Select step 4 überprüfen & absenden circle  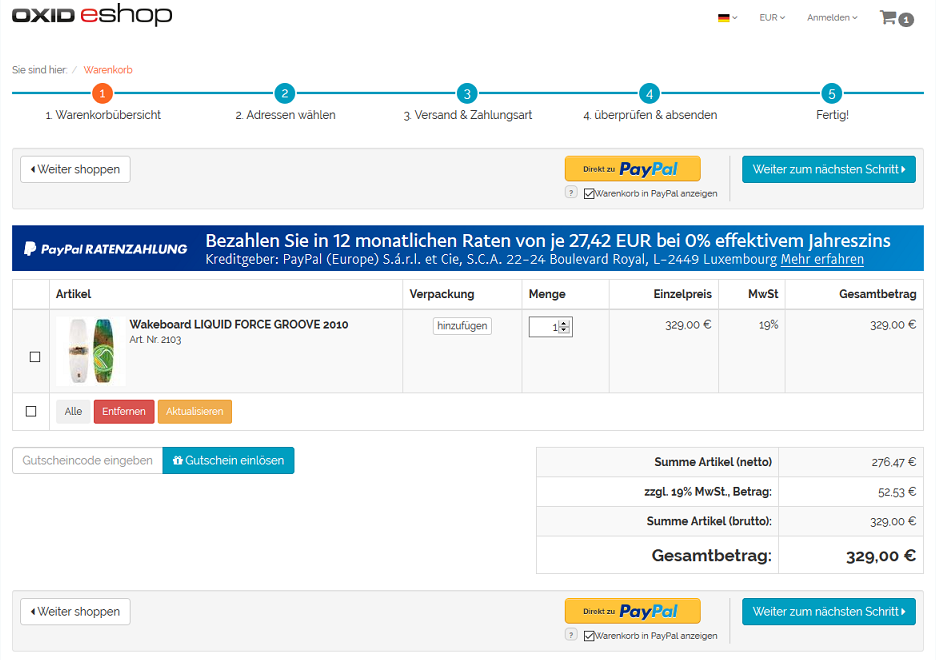649,93
